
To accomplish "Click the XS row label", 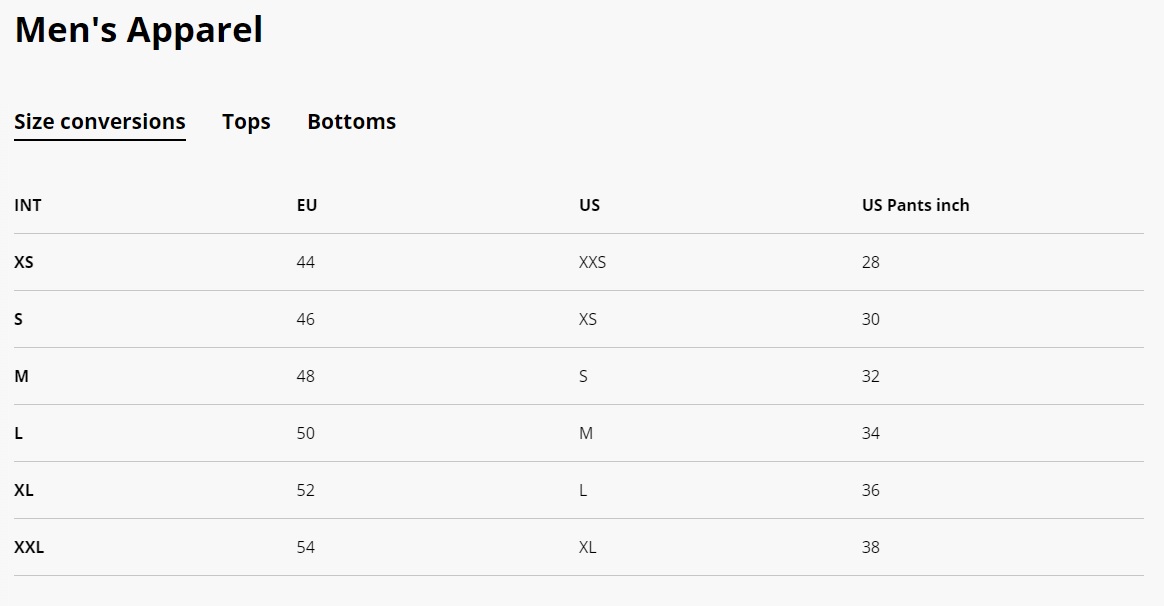I will pos(24,262).
